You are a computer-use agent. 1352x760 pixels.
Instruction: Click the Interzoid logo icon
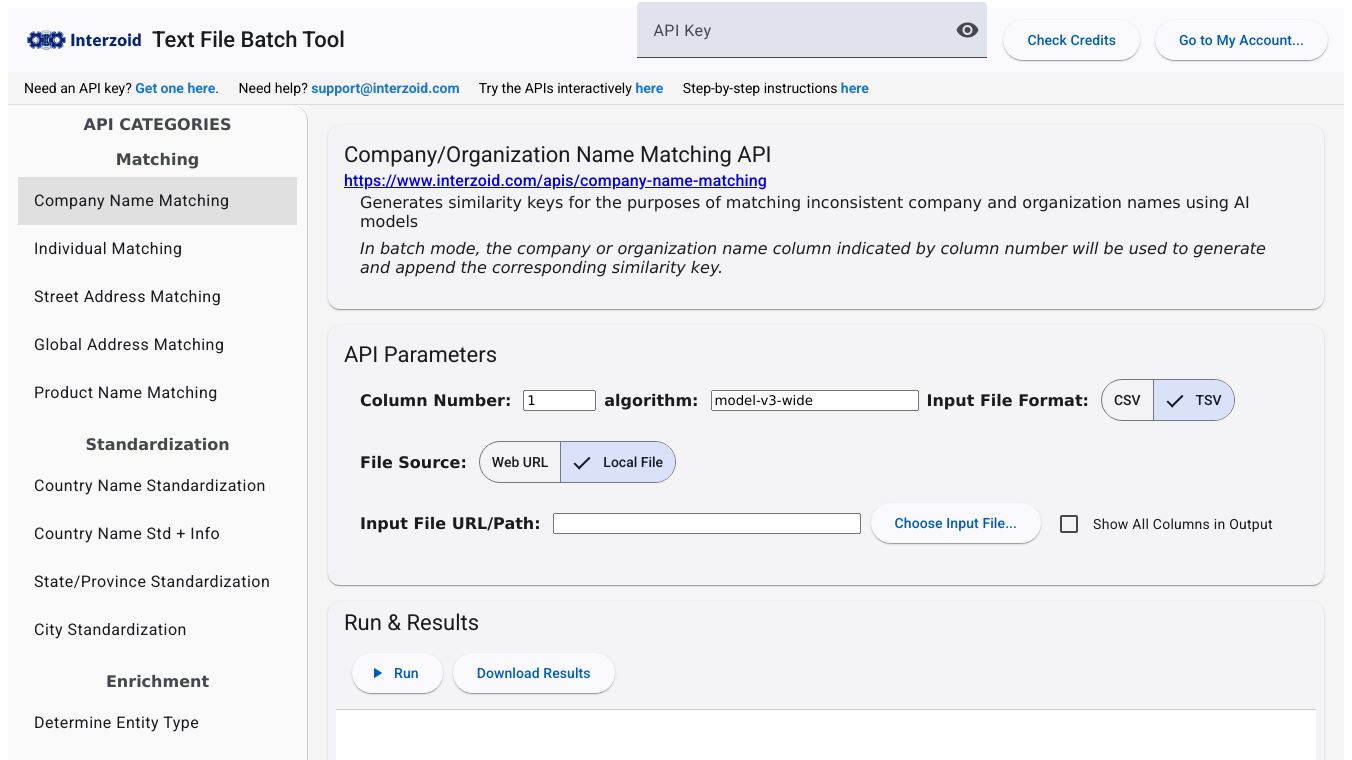tap(46, 40)
